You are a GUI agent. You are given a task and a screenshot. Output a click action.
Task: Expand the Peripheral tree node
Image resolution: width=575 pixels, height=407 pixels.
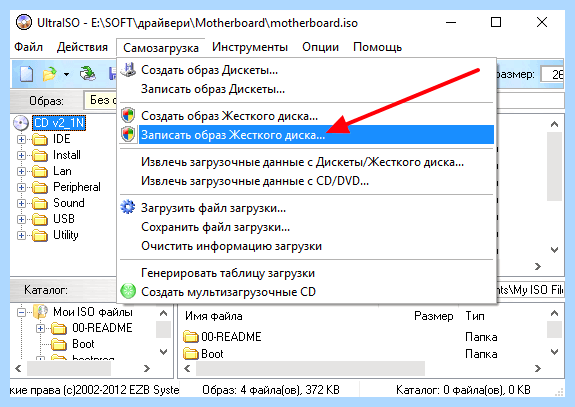(21, 187)
